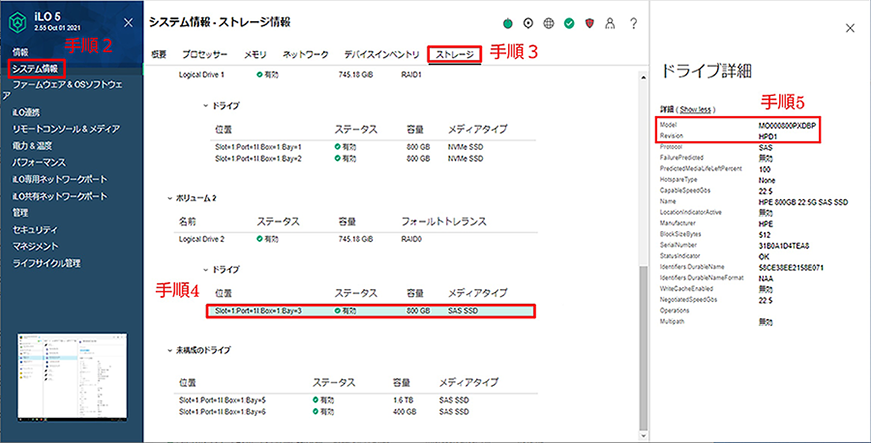Select the Logical Drive 2 row
Viewport: 871px width, 443px height.
[356, 239]
